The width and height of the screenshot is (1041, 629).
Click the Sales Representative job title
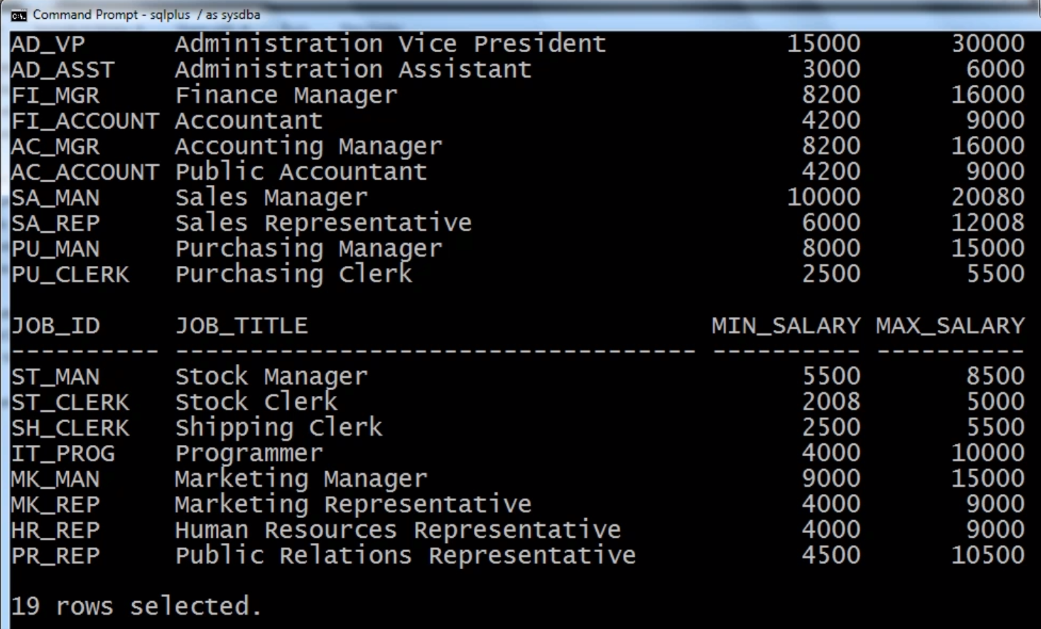click(323, 222)
